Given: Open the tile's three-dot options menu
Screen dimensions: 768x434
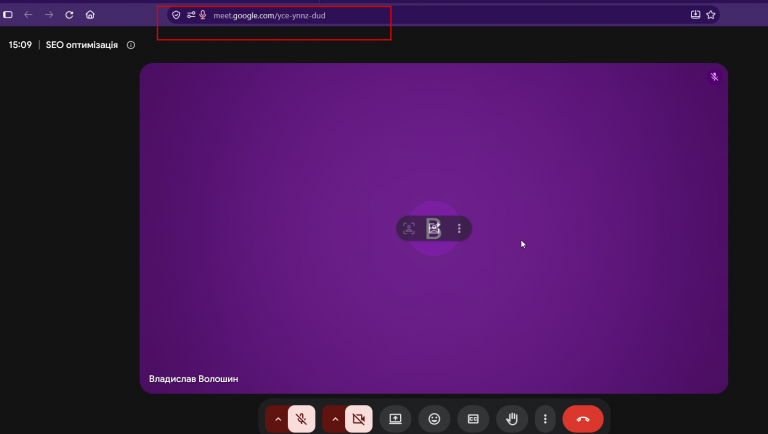Looking at the screenshot, I should tap(459, 228).
